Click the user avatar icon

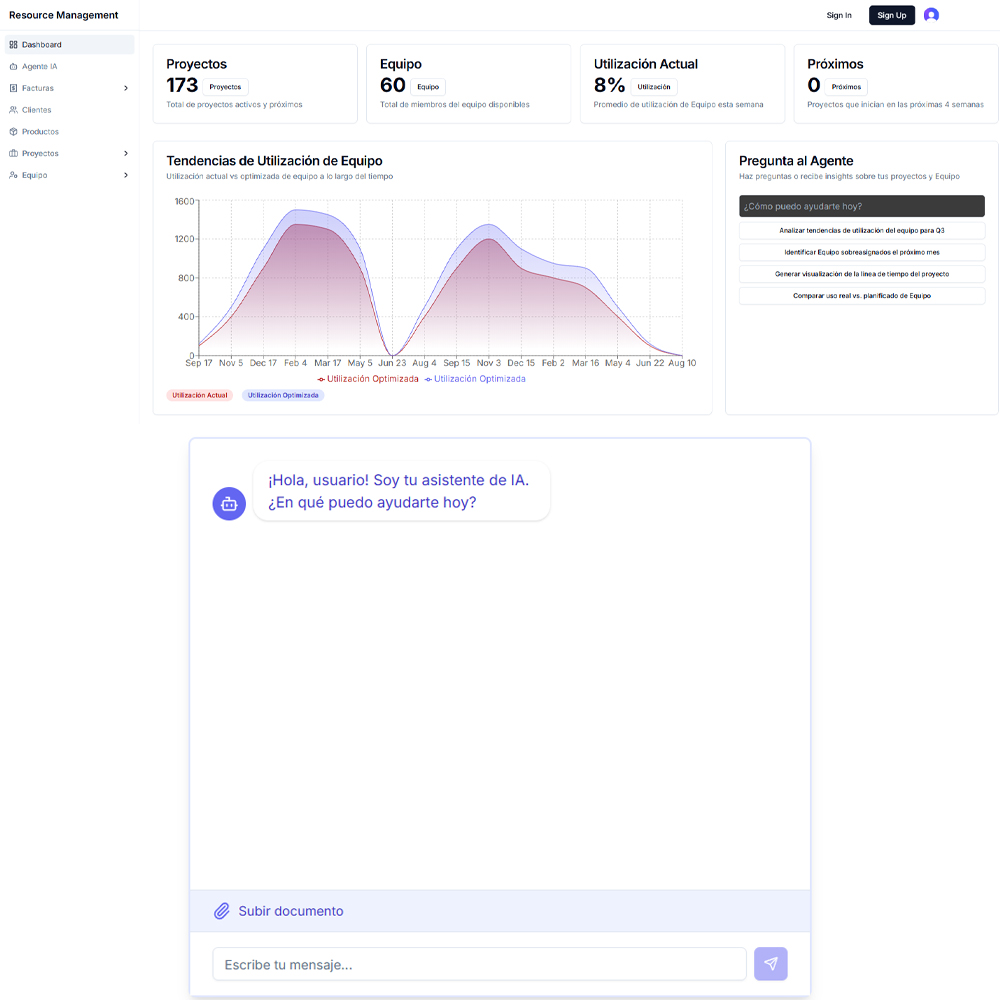[931, 15]
